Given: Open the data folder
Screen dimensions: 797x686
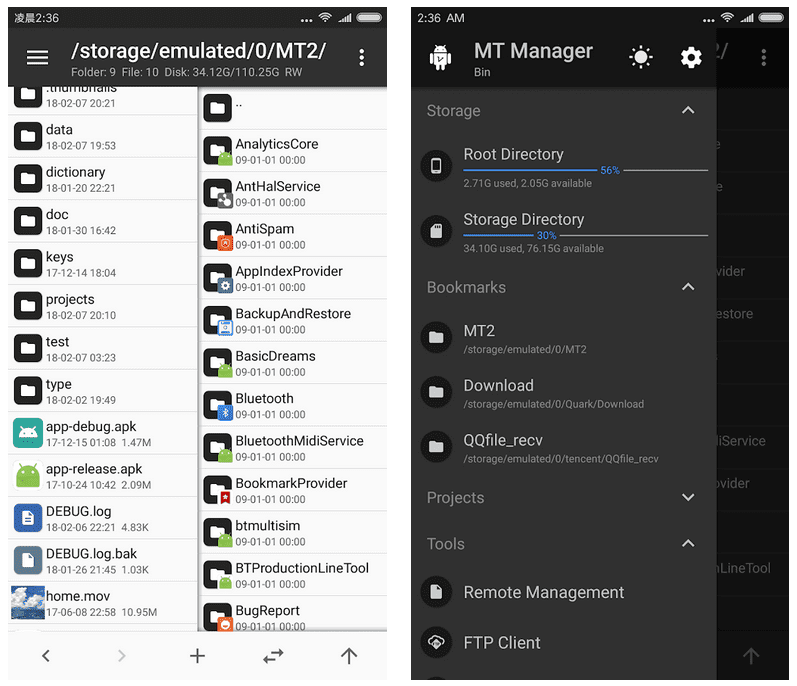Looking at the screenshot, I should tap(103, 137).
